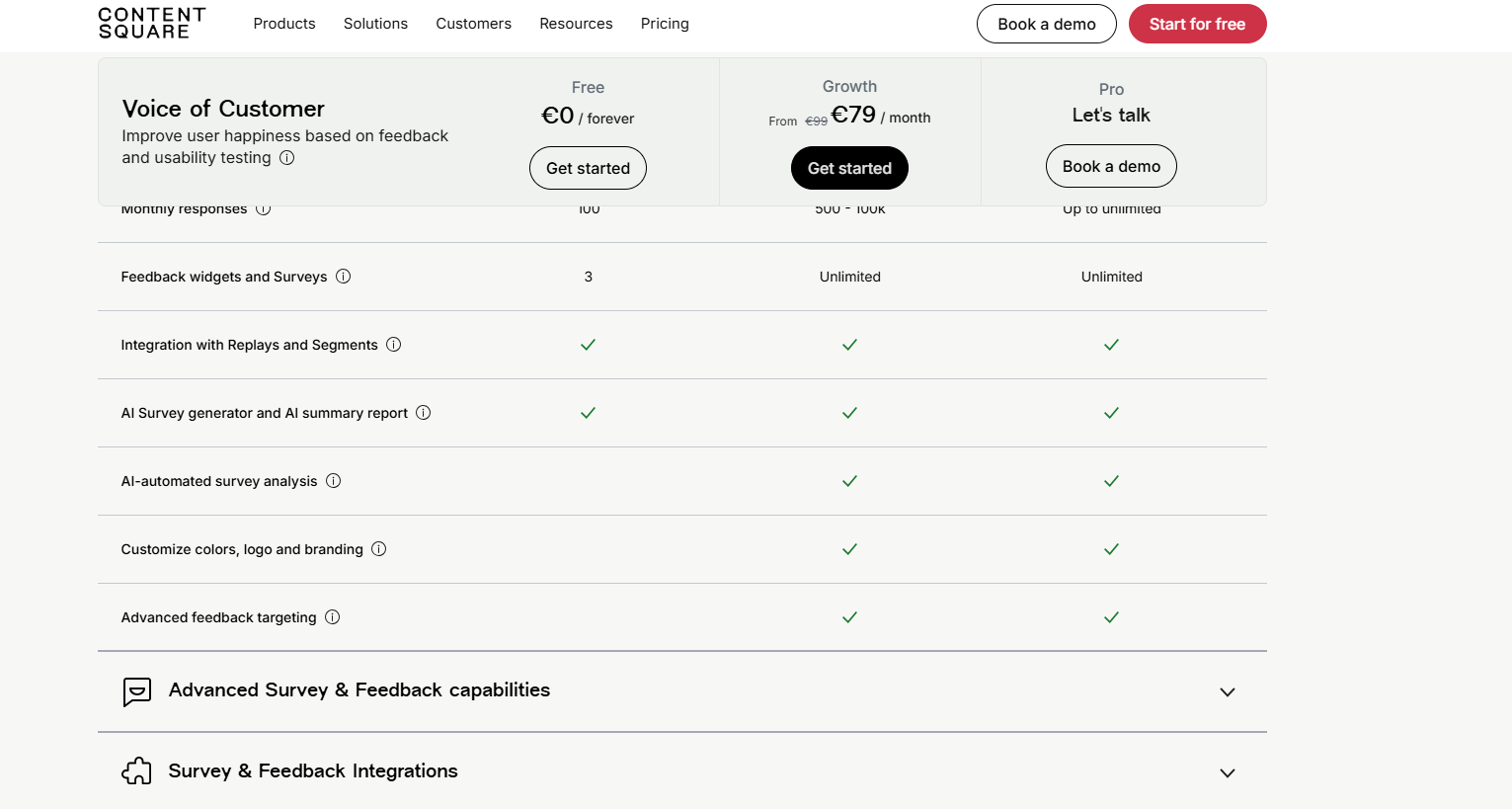1512x809 pixels.
Task: Click info icon for AI-automated survey analysis
Action: [334, 481]
